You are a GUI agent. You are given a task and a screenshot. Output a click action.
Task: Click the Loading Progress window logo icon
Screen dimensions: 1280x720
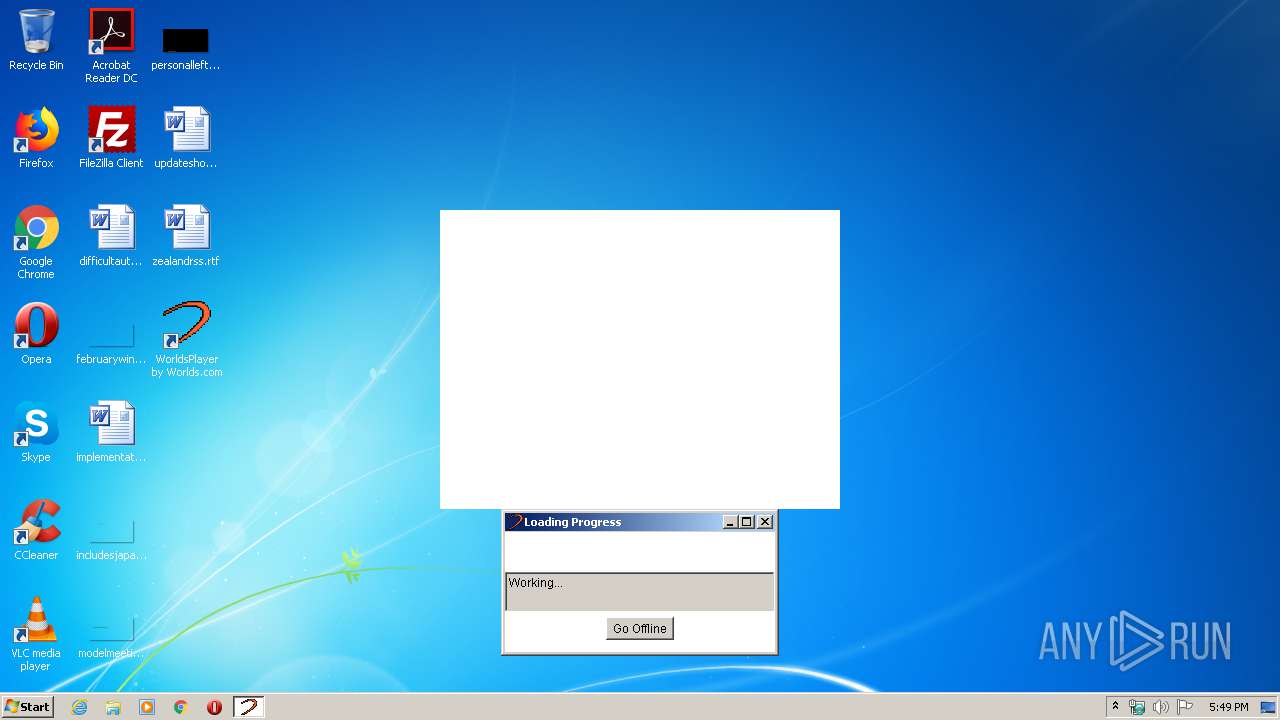tap(514, 522)
